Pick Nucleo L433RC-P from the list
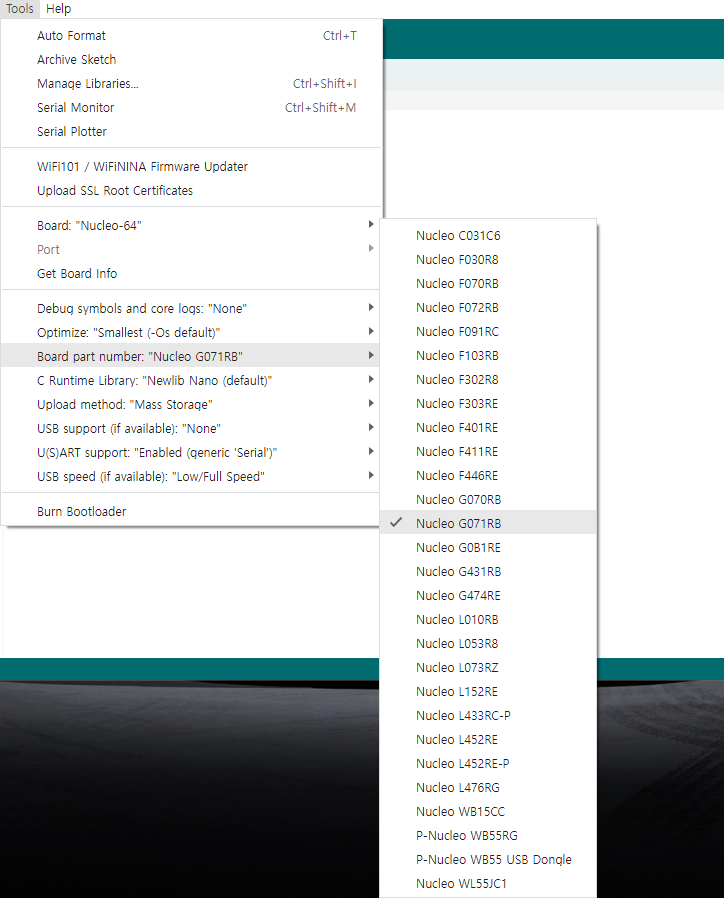 click(488, 716)
